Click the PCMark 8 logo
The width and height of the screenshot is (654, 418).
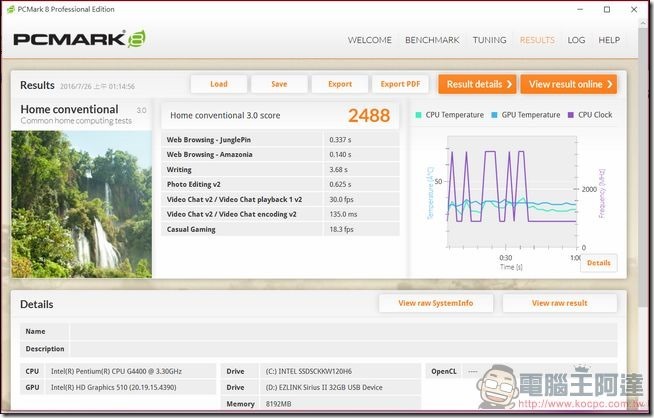coord(80,39)
